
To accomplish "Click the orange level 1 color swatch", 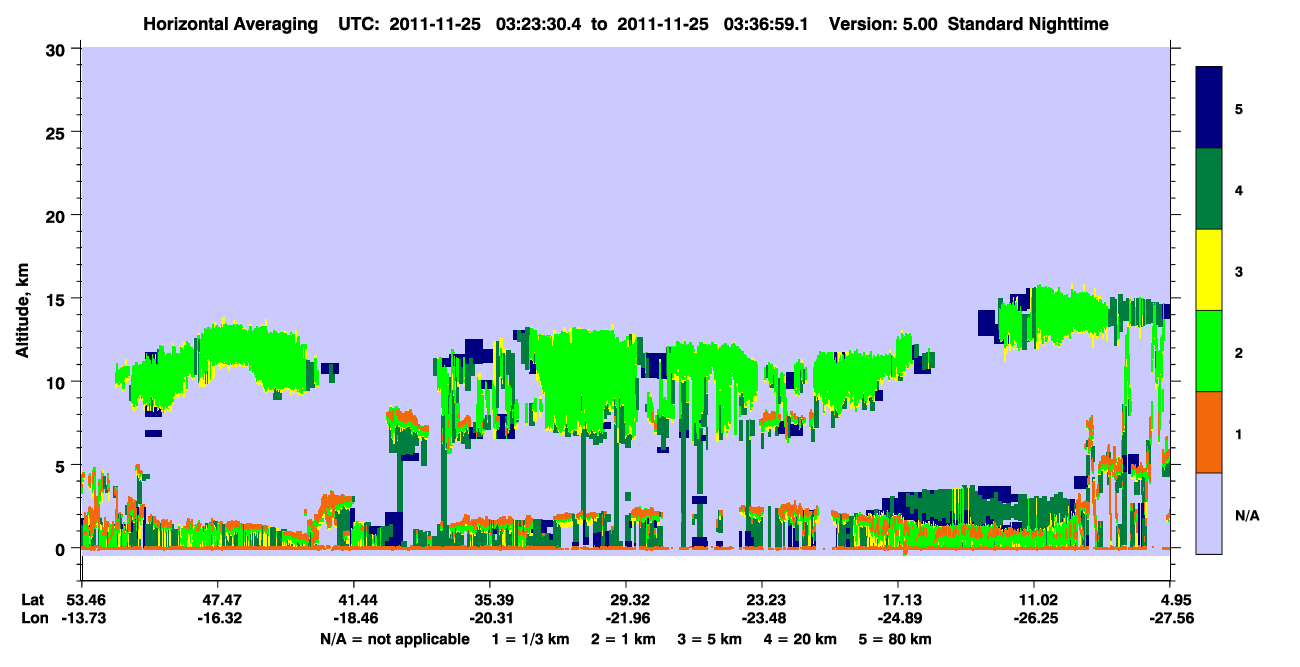I will click(x=1209, y=432).
